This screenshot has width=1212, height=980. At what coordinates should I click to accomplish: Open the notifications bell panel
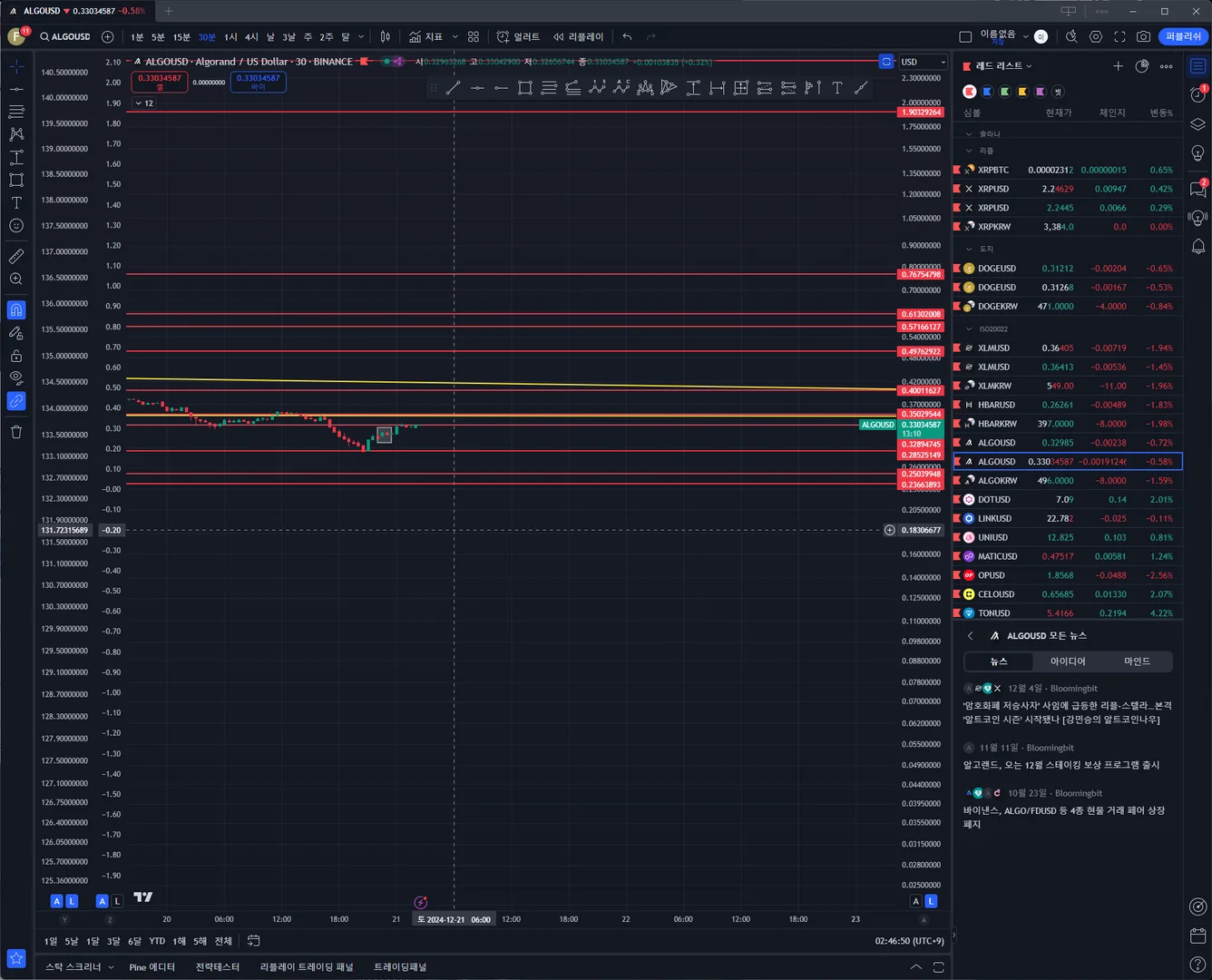(1198, 247)
